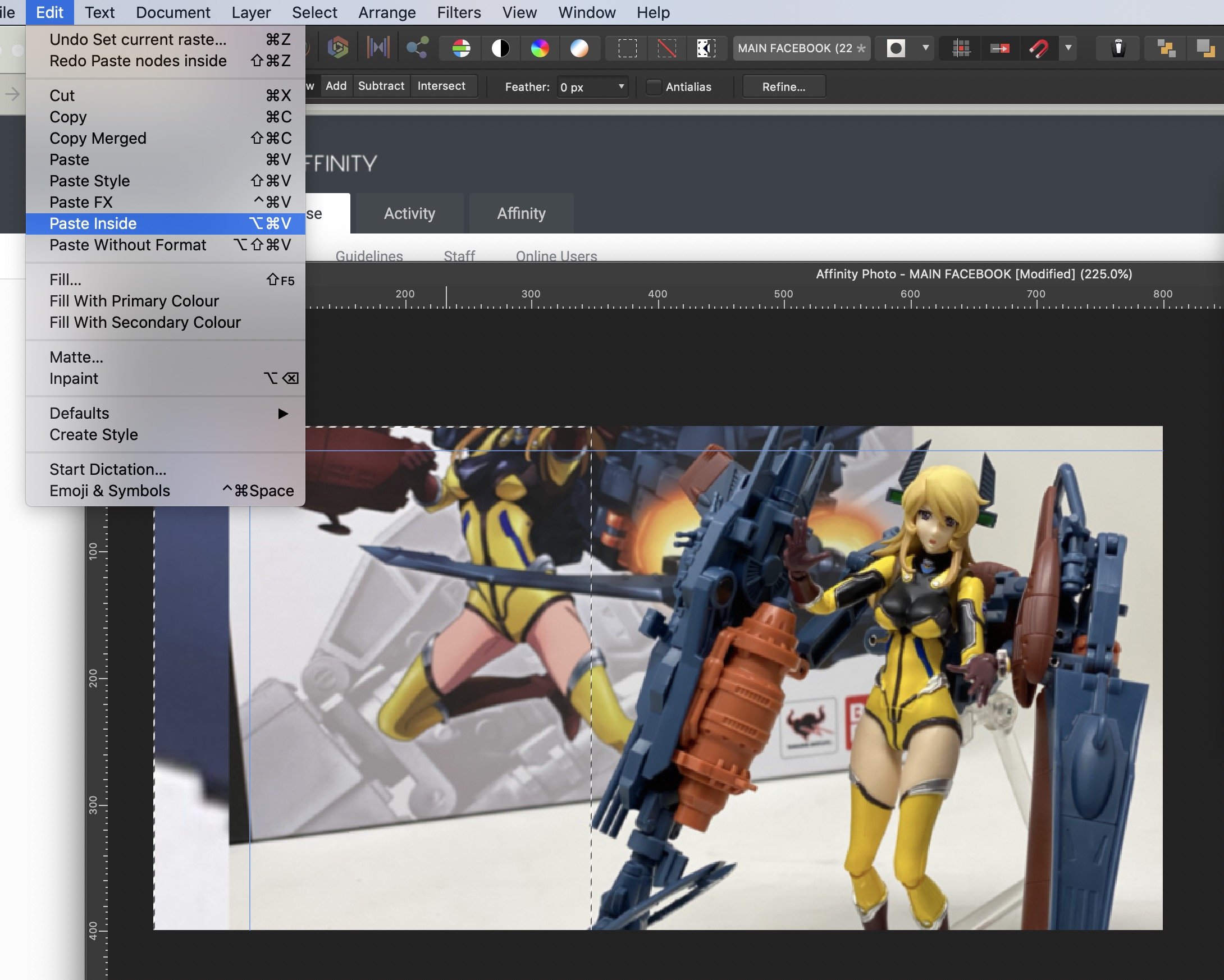
Task: Toggle the Snapping magnet icon
Action: pos(1039,48)
